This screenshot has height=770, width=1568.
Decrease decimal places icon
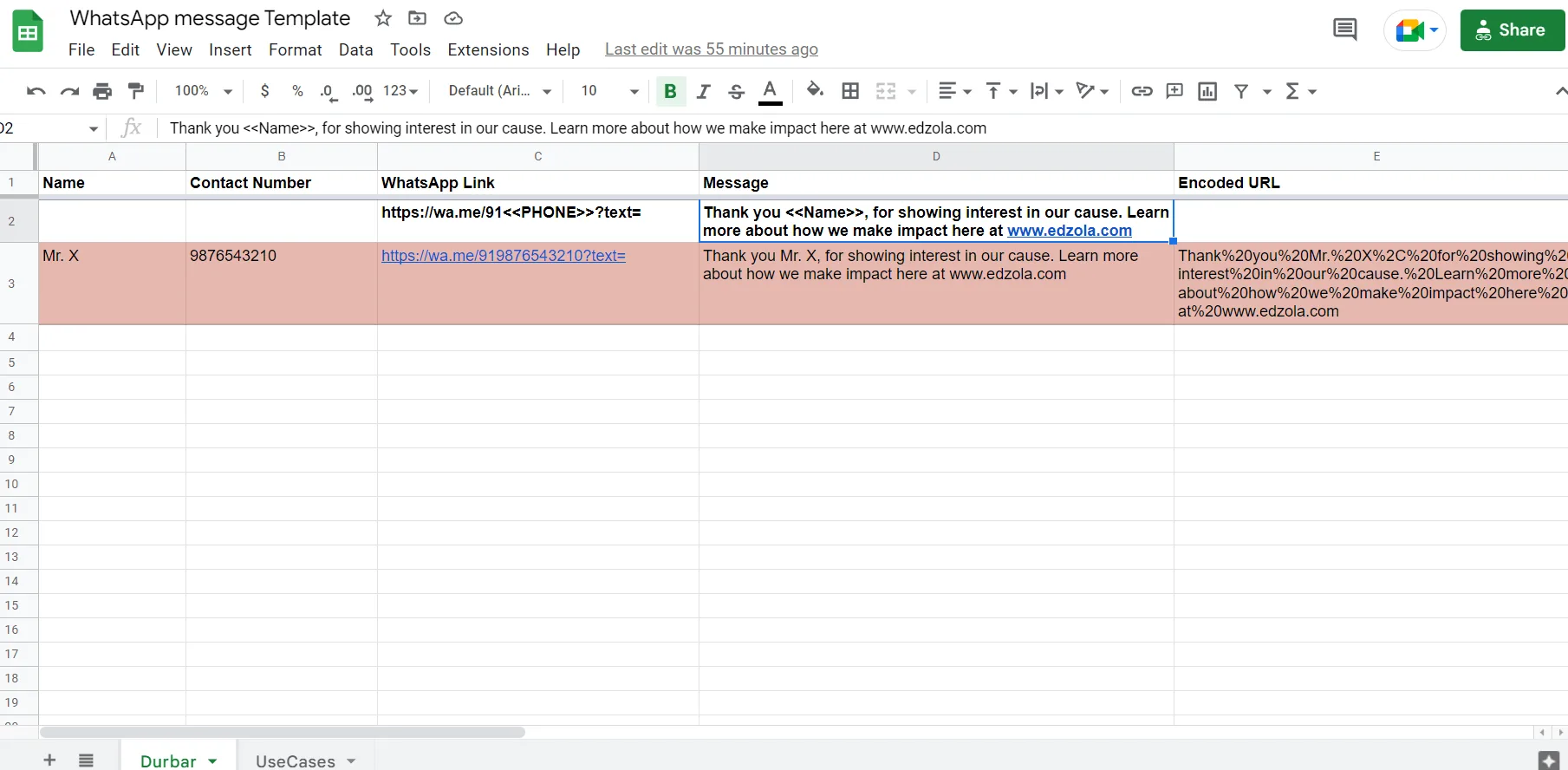329,92
